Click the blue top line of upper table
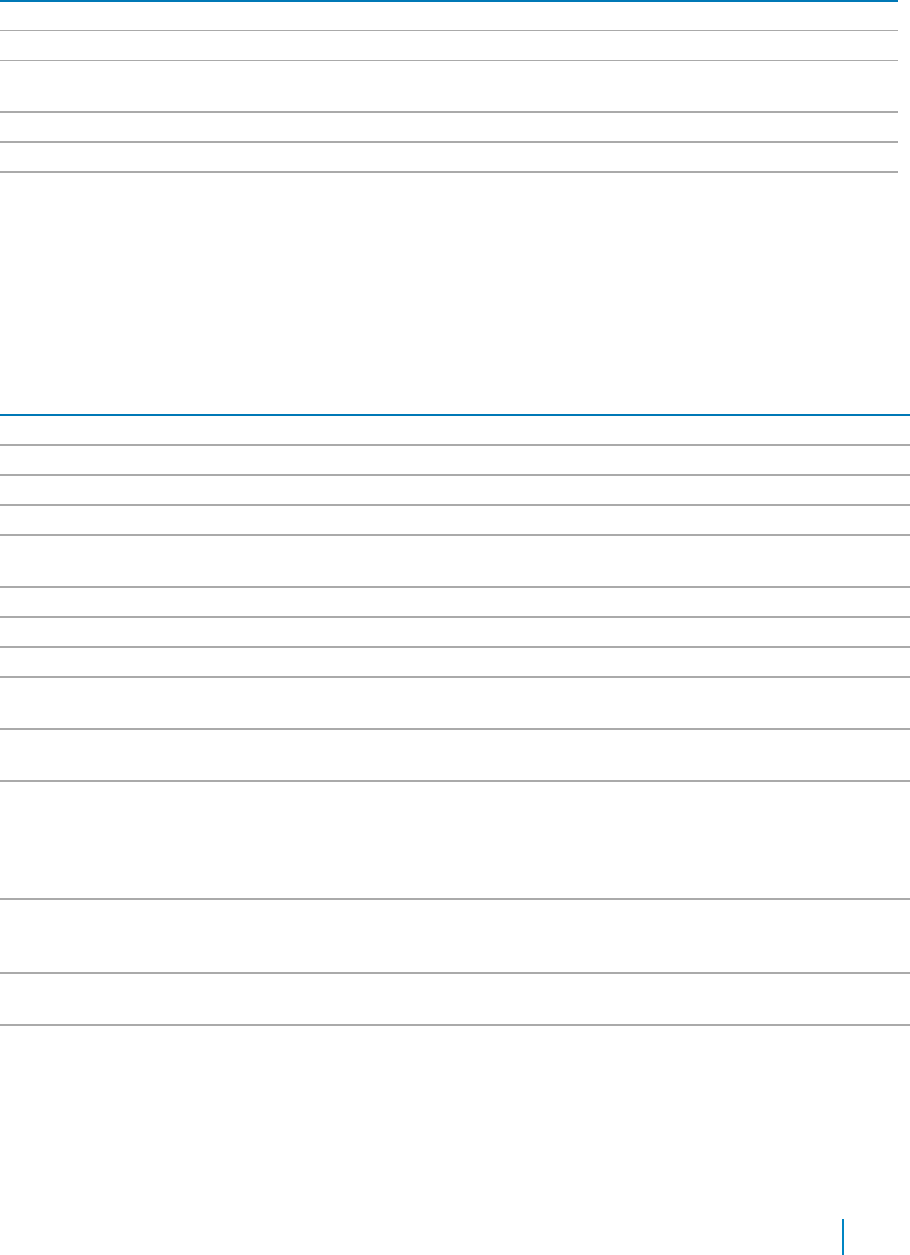This screenshot has height=1255, width=910. tap(448, 2)
